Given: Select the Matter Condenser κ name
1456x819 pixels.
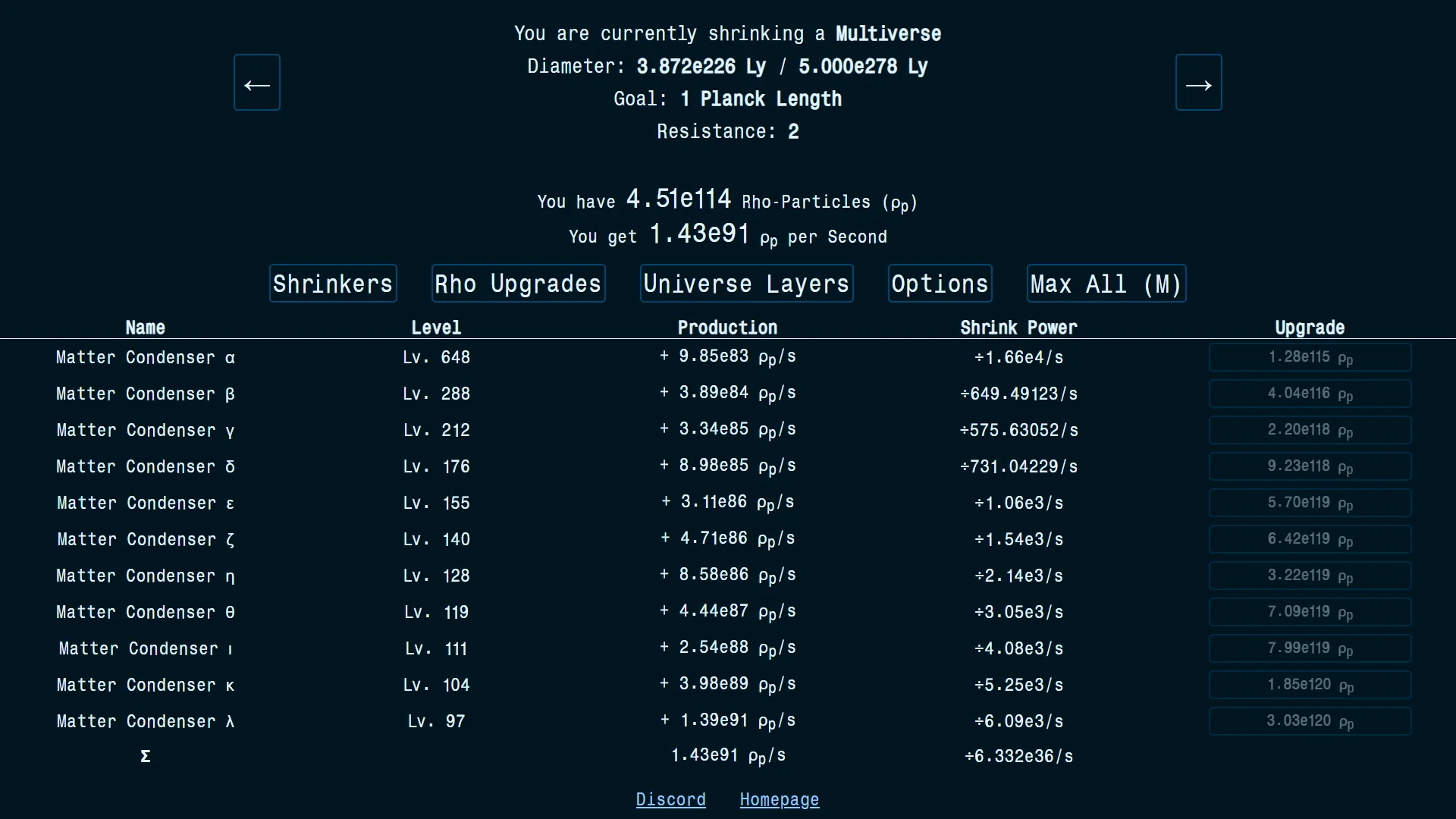Looking at the screenshot, I should tap(145, 685).
